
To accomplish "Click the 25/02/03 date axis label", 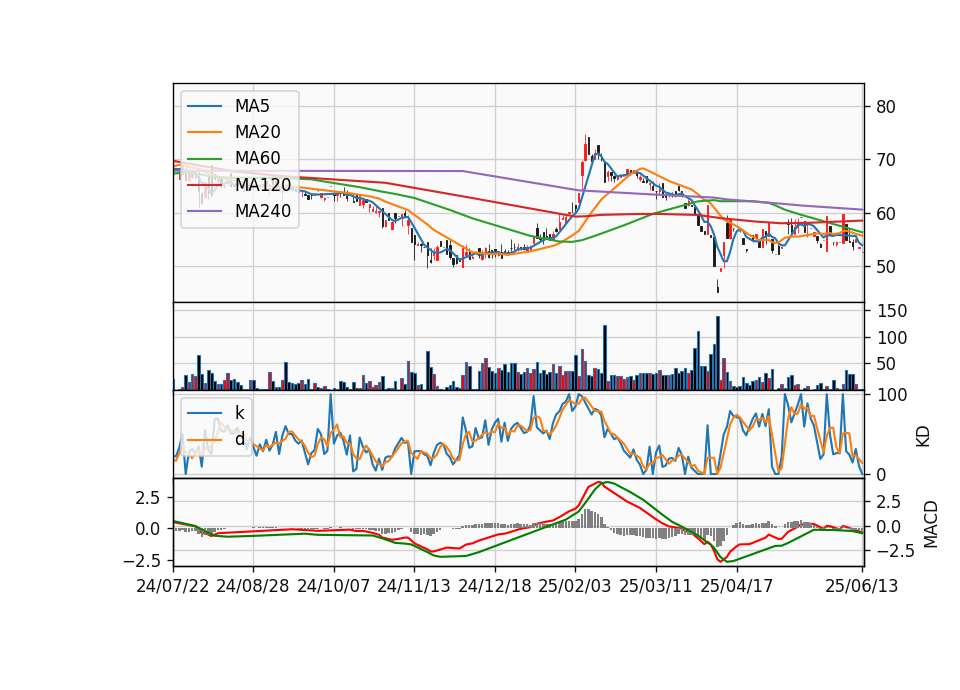I will 575,586.
